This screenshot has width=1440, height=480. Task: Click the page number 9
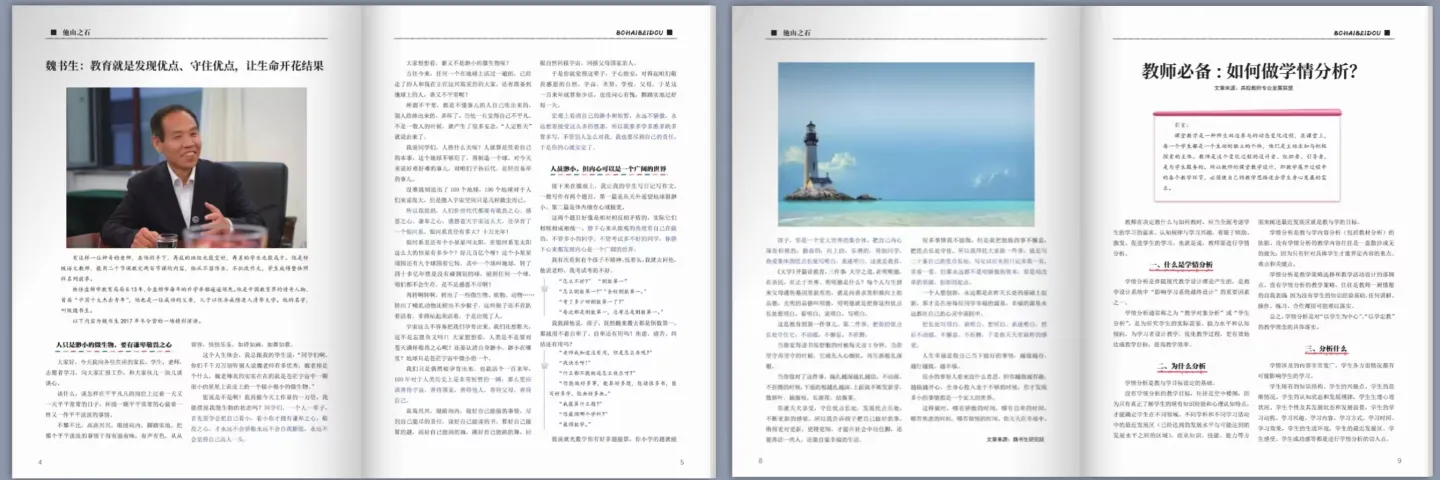(x=1399, y=461)
